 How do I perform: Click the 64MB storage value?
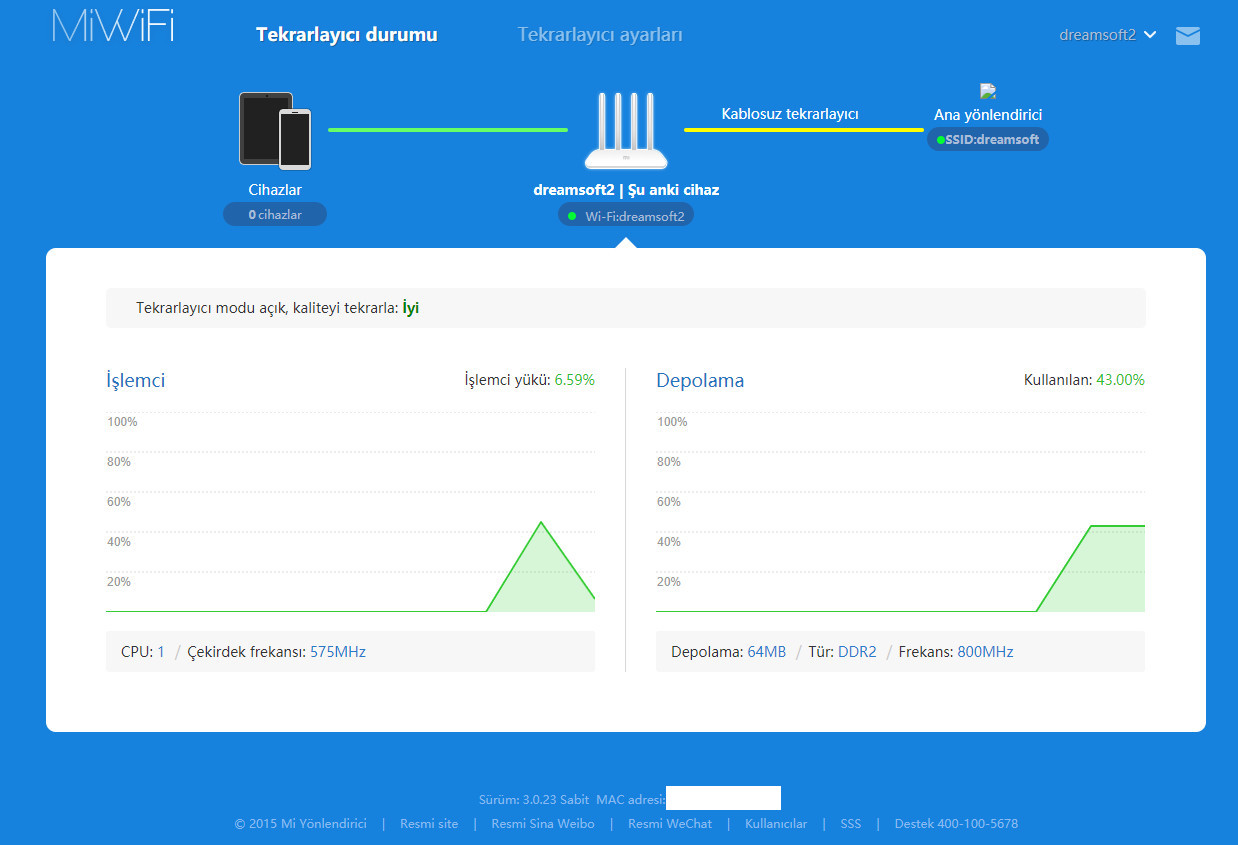[767, 652]
